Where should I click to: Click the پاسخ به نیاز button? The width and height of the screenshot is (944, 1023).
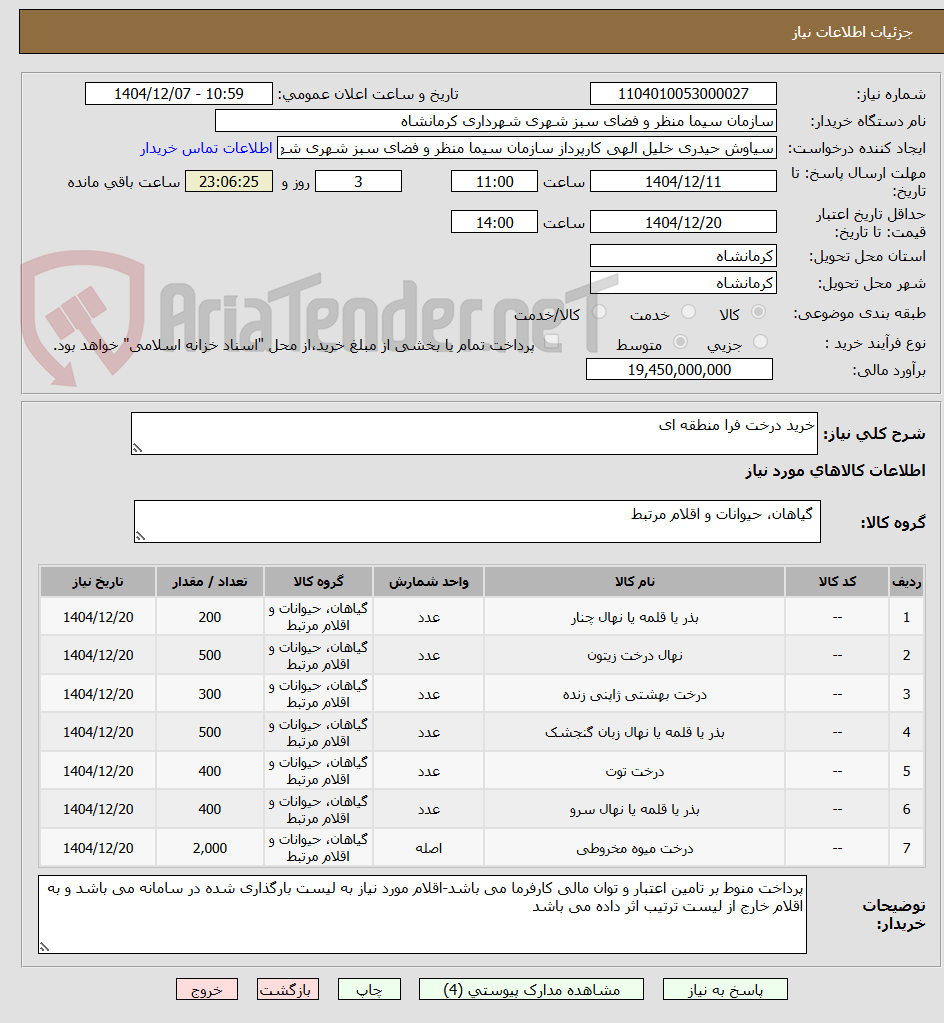coord(725,989)
